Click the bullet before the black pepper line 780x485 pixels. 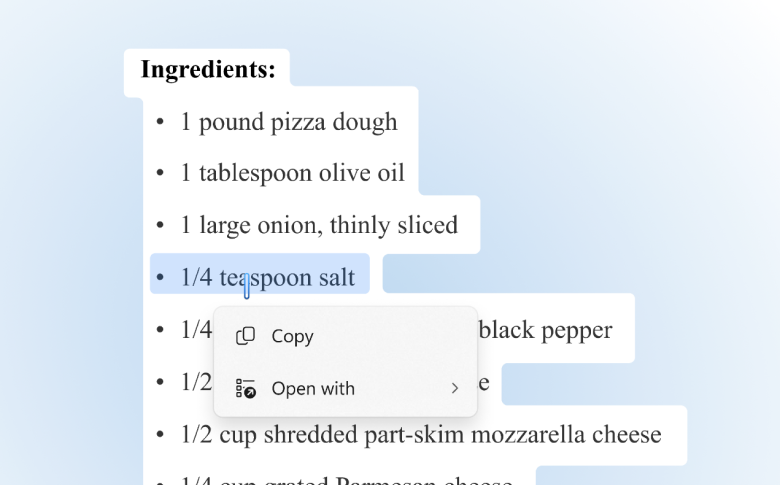pos(159,329)
